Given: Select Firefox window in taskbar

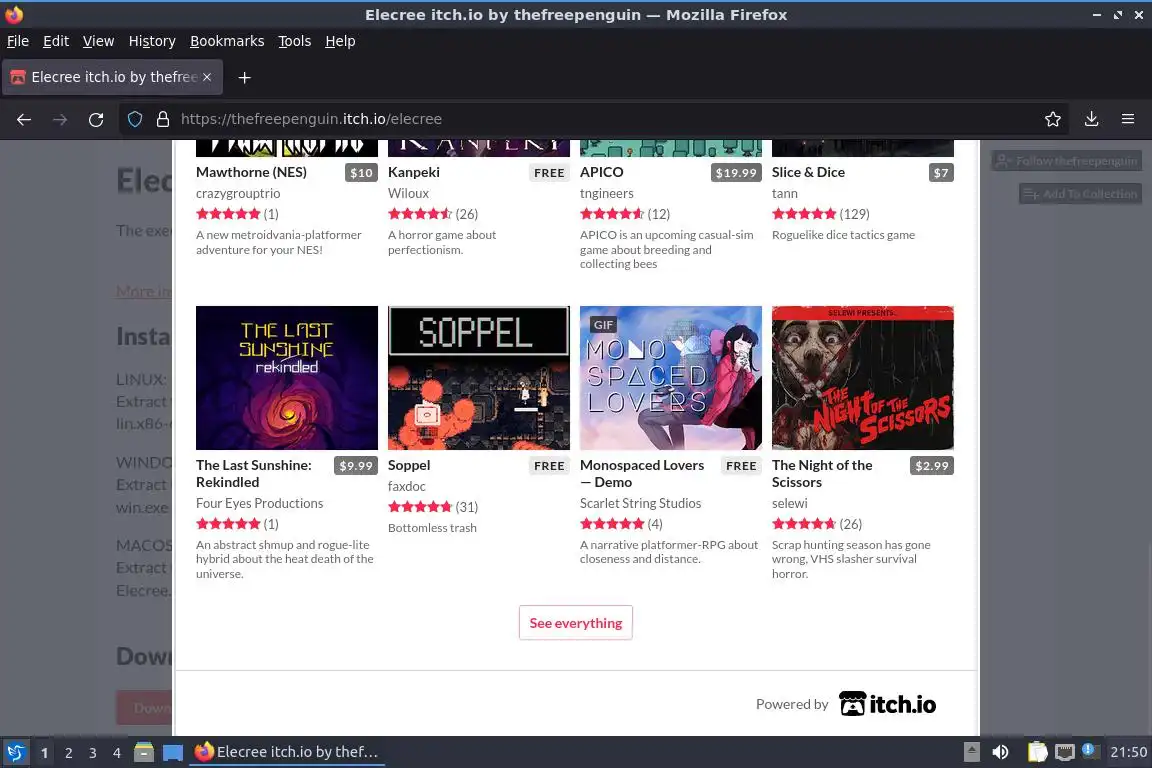Looking at the screenshot, I should [287, 752].
